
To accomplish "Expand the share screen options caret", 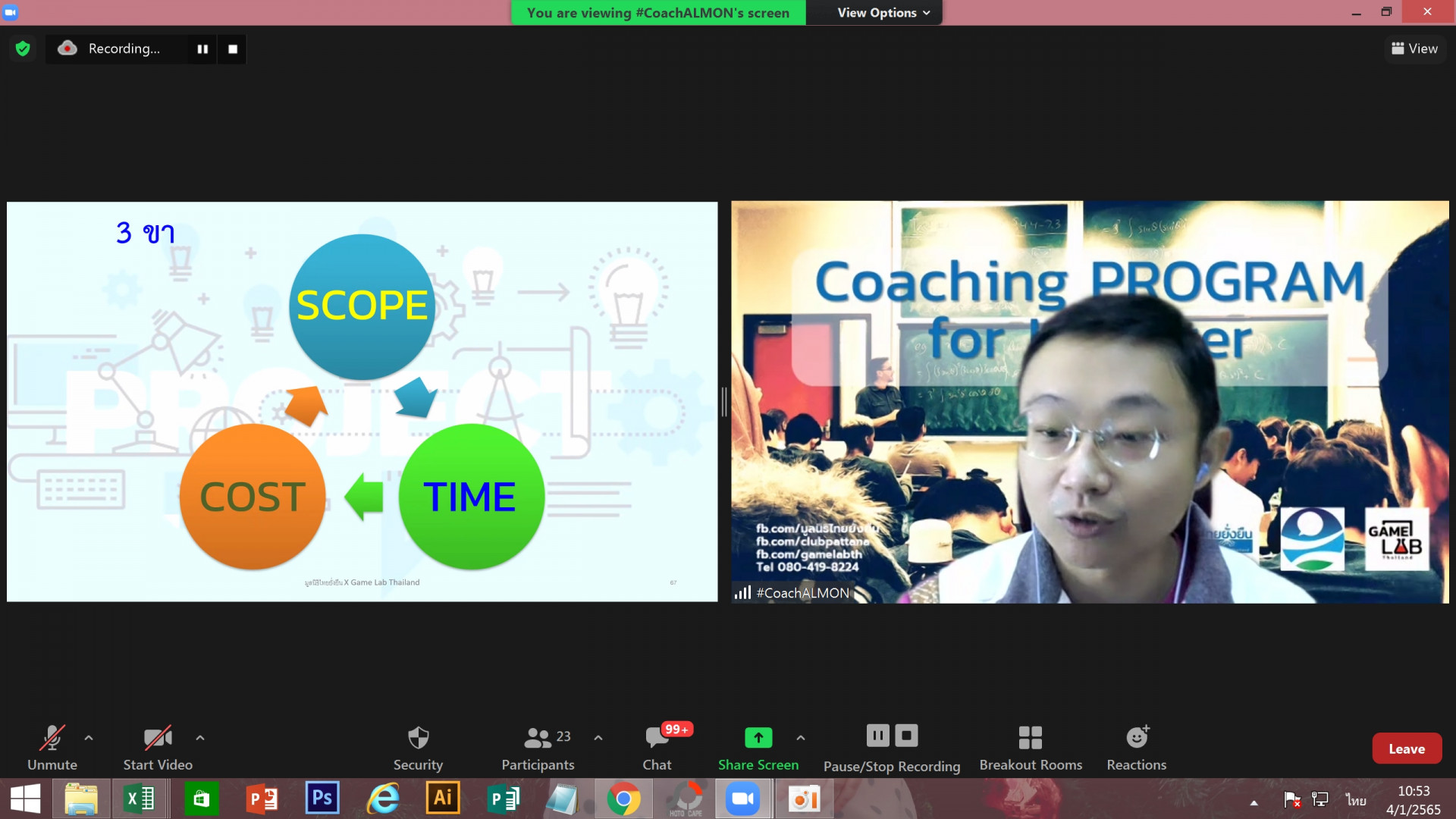I will (801, 737).
